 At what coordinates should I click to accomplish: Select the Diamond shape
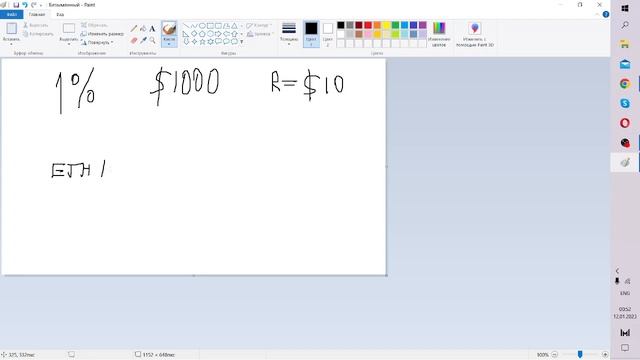(x=194, y=34)
